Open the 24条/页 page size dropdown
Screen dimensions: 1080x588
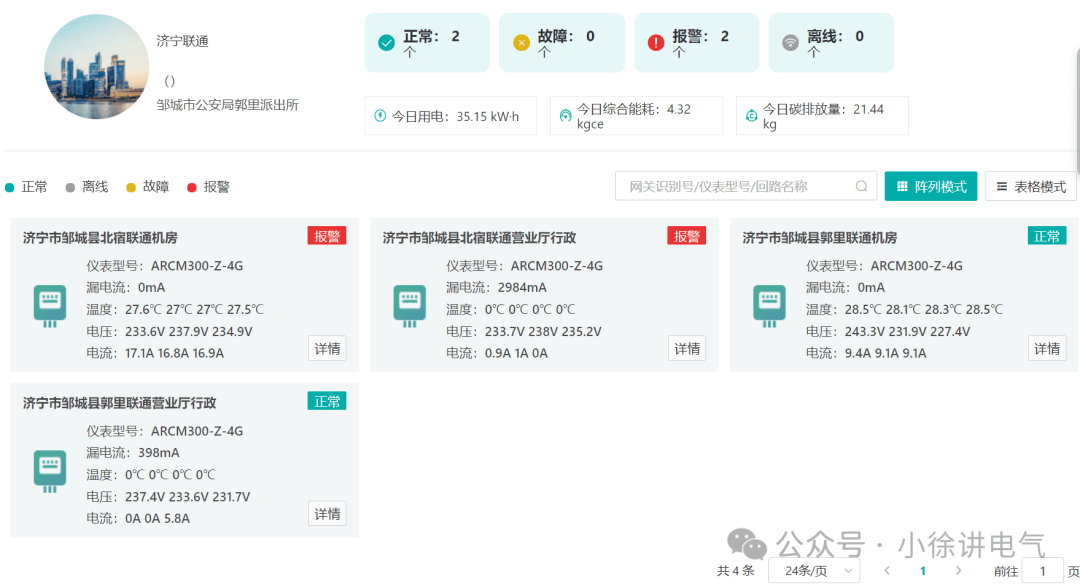point(814,571)
